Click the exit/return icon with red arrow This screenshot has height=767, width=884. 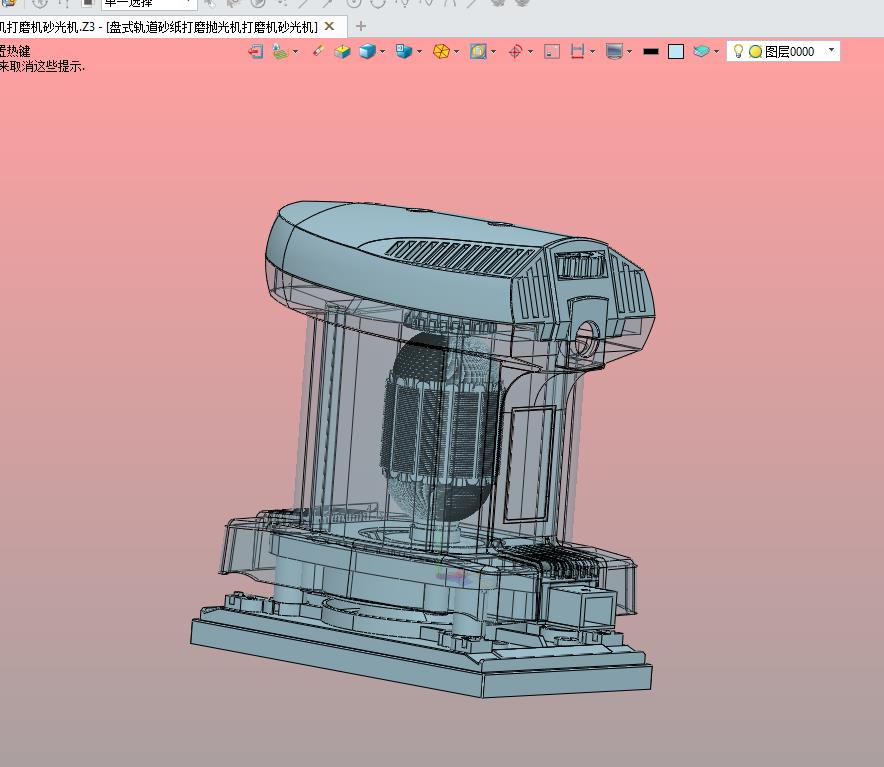256,52
